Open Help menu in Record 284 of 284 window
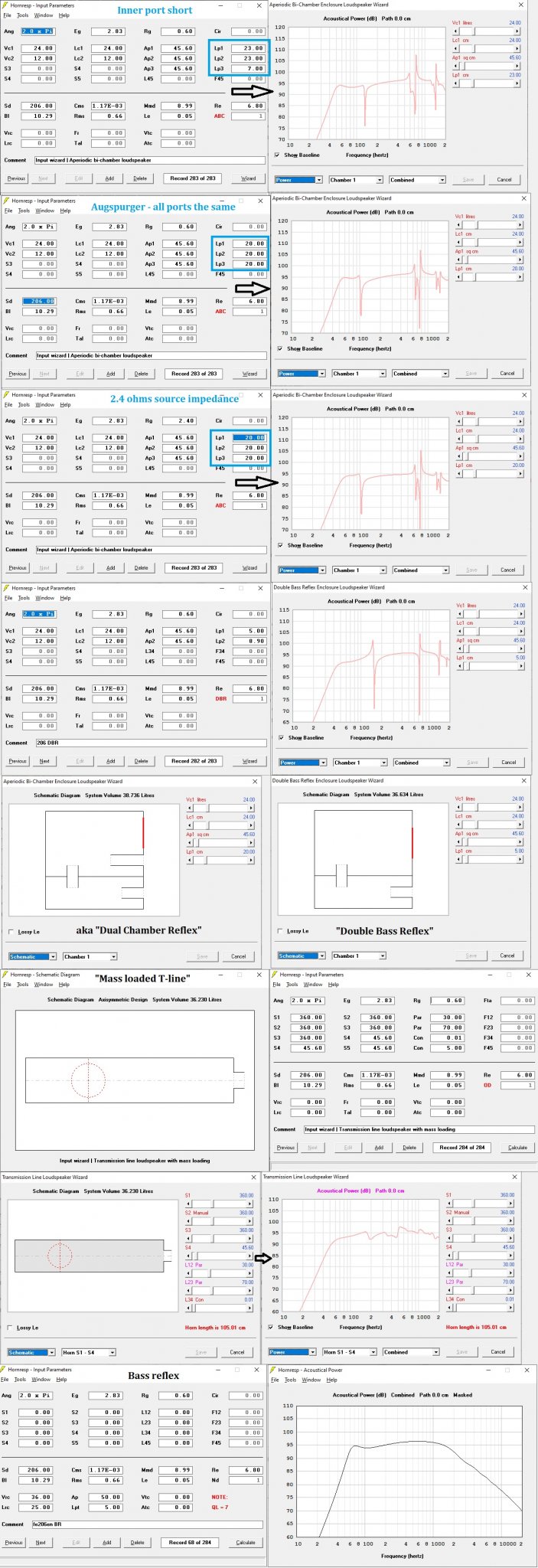 point(332,985)
